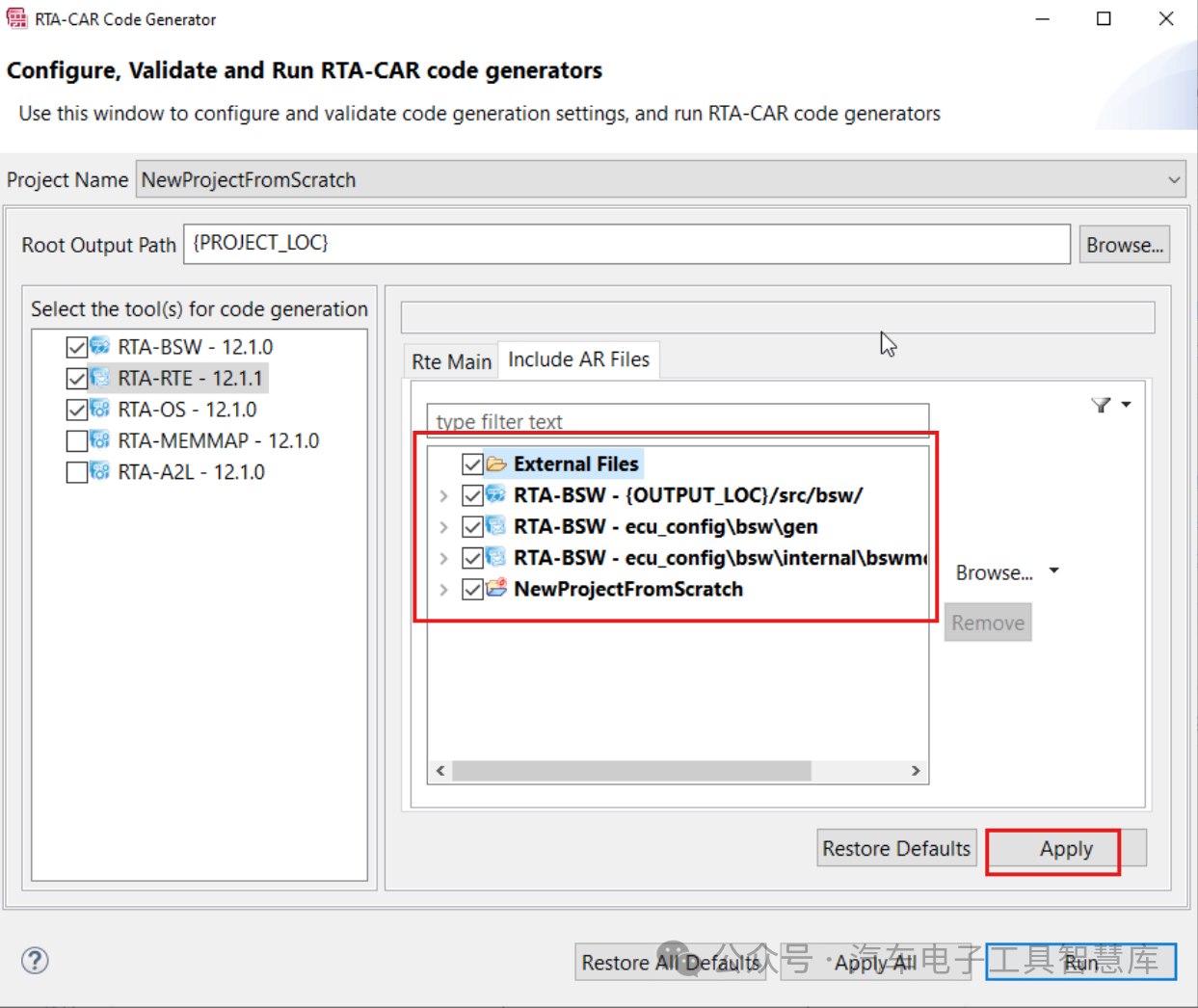Minimize the RTA-CAR Code Generator window
Image resolution: width=1198 pixels, height=1008 pixels.
[x=1042, y=18]
